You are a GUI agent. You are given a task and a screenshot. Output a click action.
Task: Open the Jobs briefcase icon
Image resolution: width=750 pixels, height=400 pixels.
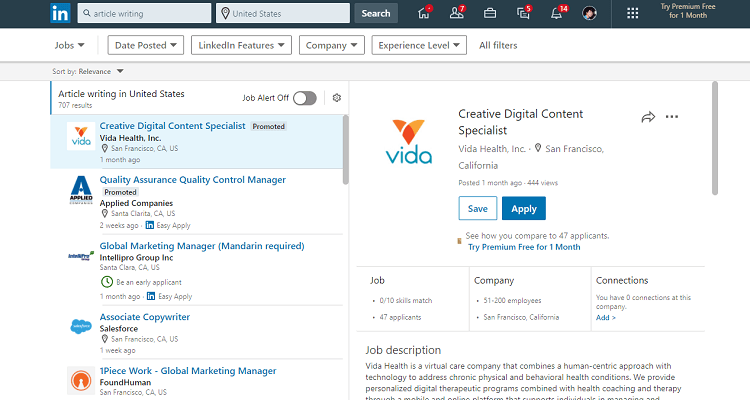click(490, 13)
